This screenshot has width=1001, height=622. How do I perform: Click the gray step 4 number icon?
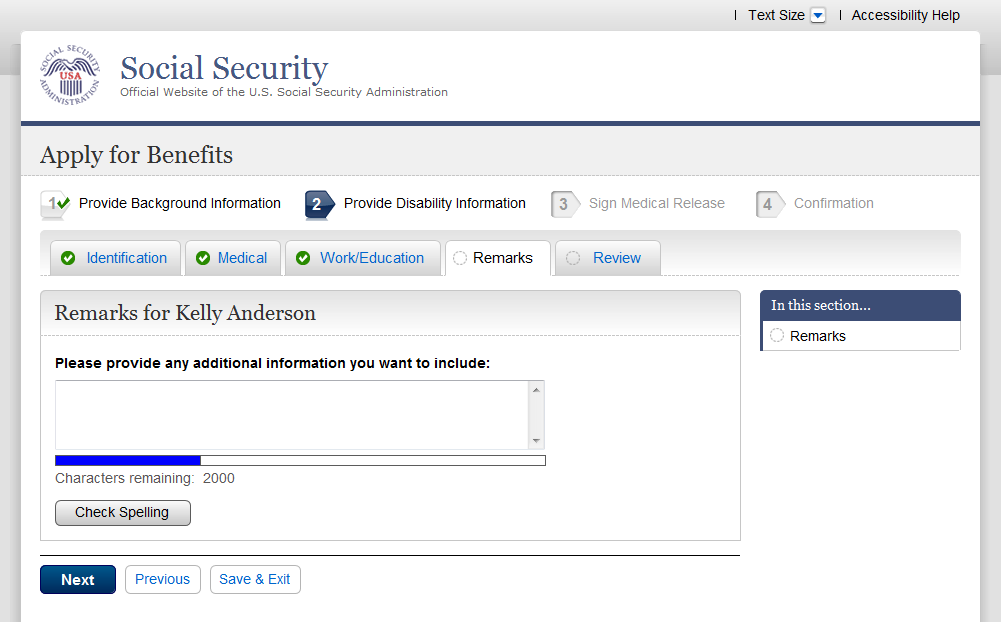(769, 204)
